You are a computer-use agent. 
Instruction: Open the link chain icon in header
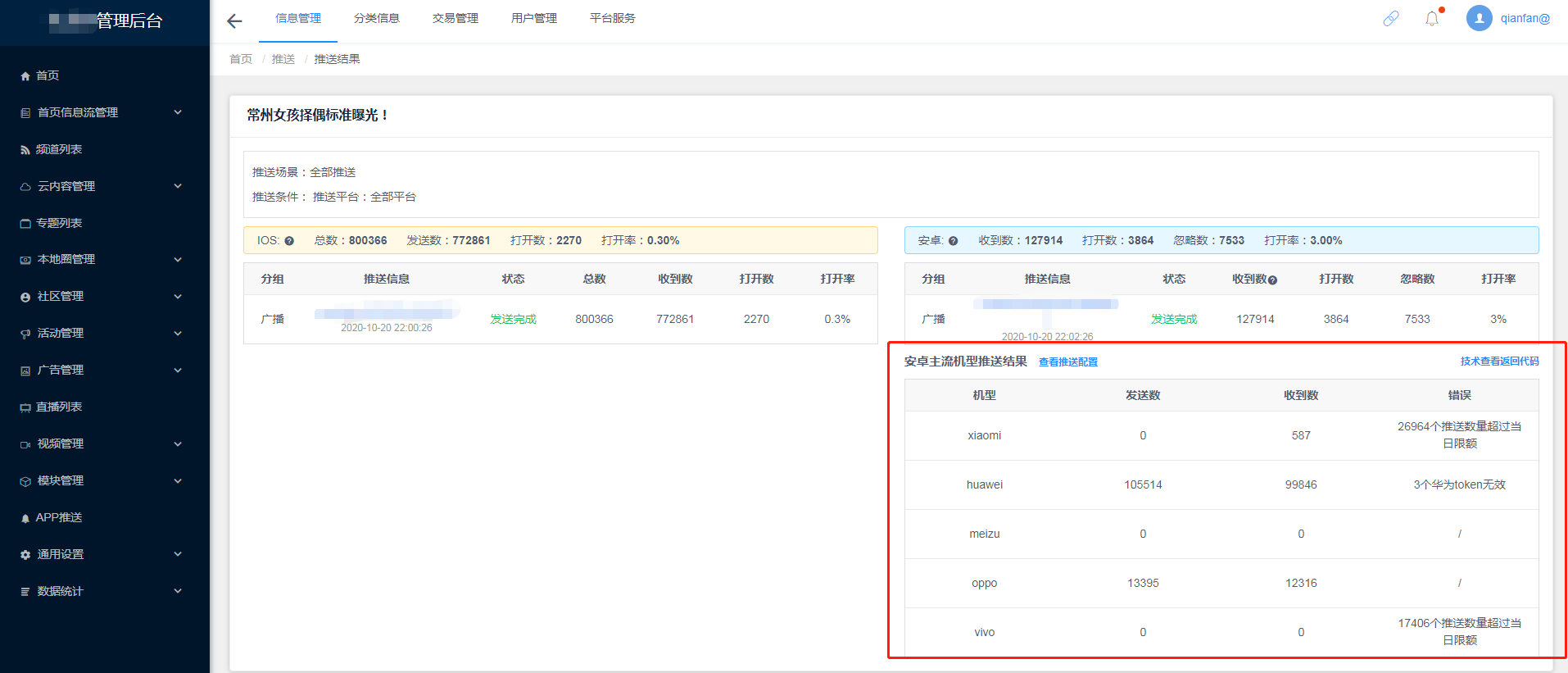tap(1391, 18)
